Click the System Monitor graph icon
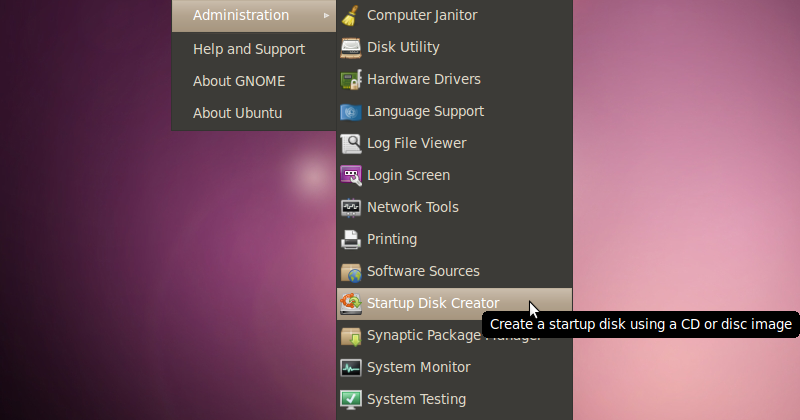Image resolution: width=800 pixels, height=420 pixels. pos(351,368)
